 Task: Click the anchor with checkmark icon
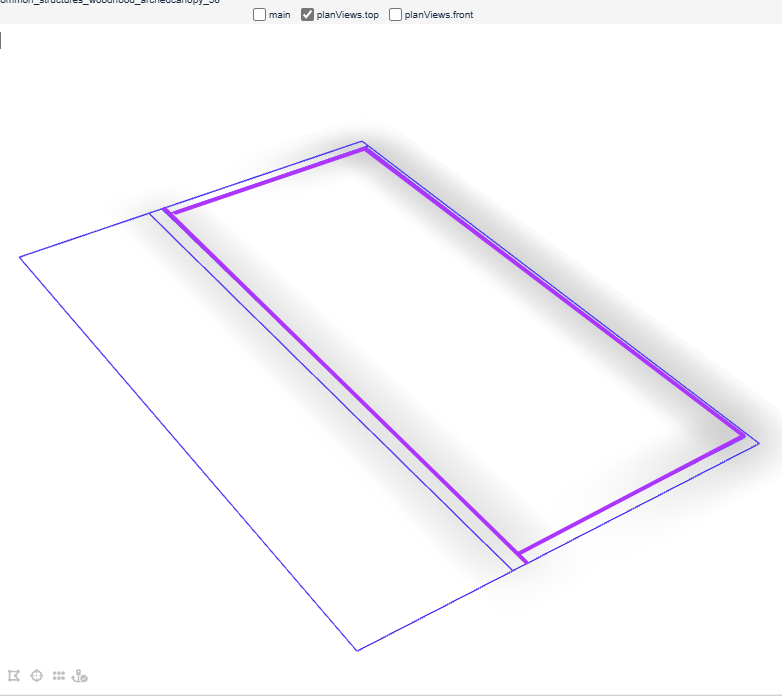(x=80, y=676)
